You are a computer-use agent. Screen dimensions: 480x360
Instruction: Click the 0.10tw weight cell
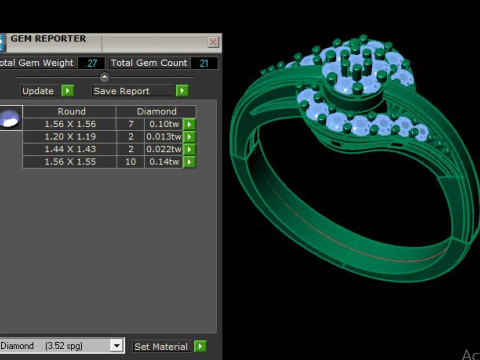pyautogui.click(x=164, y=124)
